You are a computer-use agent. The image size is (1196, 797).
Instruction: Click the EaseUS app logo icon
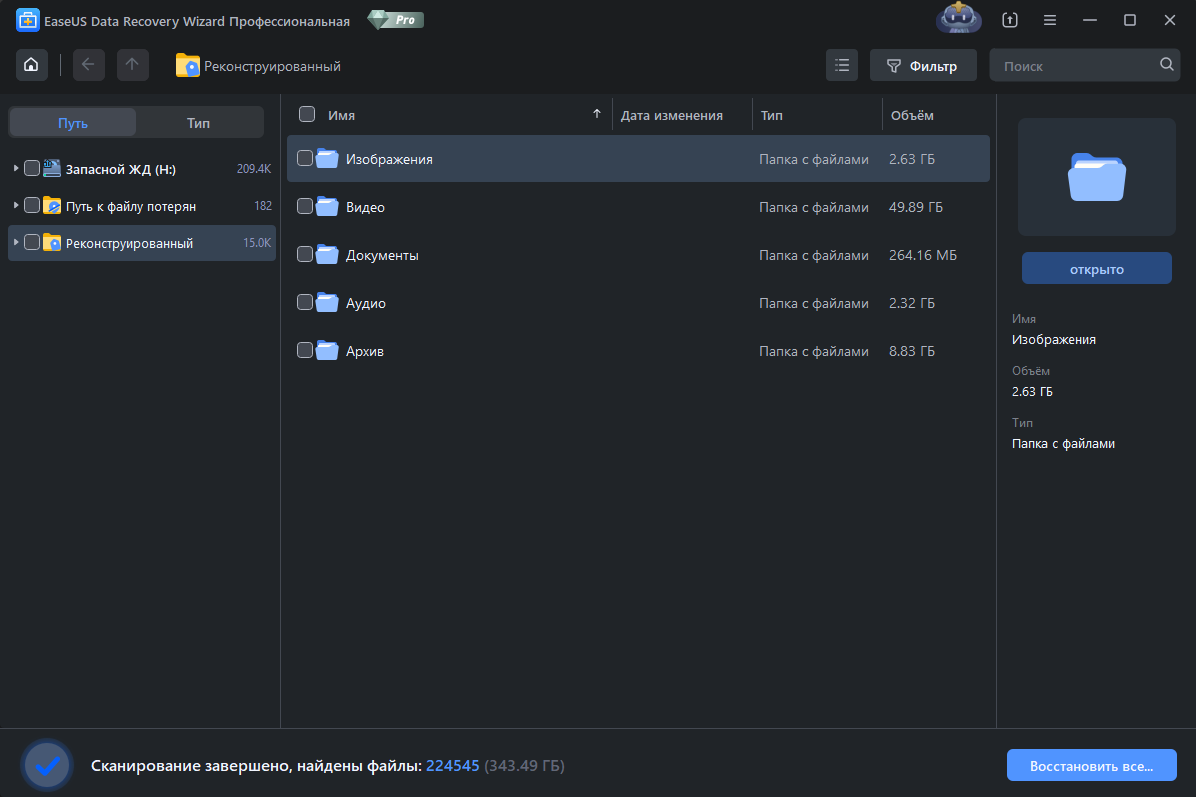coord(27,21)
